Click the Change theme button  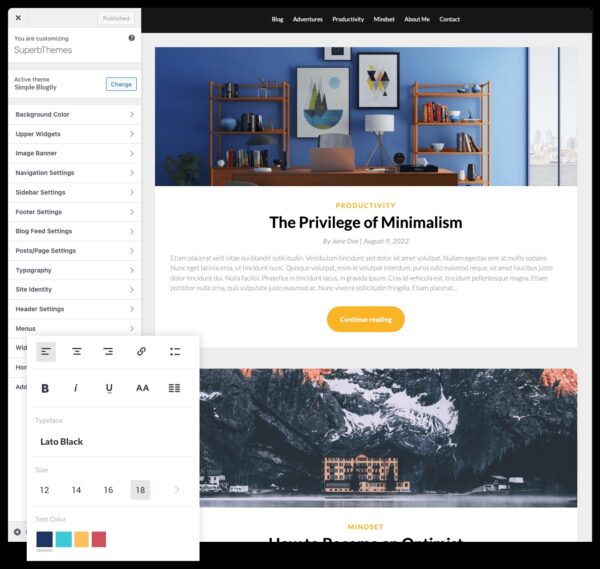pyautogui.click(x=121, y=84)
